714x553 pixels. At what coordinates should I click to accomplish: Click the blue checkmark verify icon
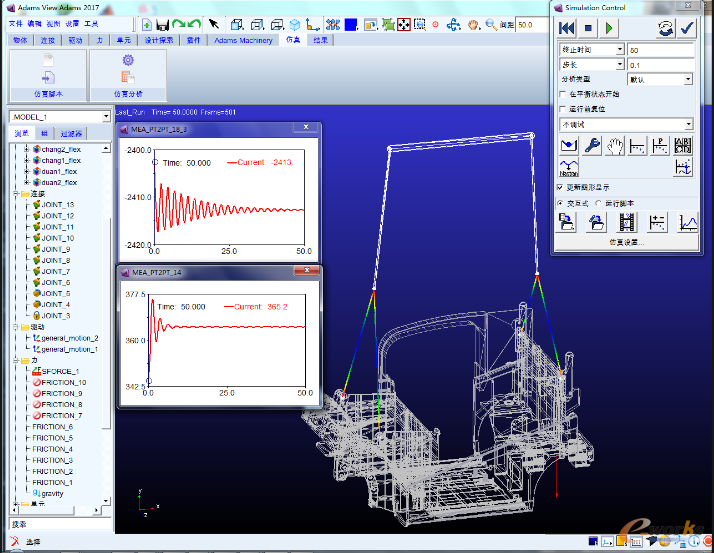coord(687,28)
